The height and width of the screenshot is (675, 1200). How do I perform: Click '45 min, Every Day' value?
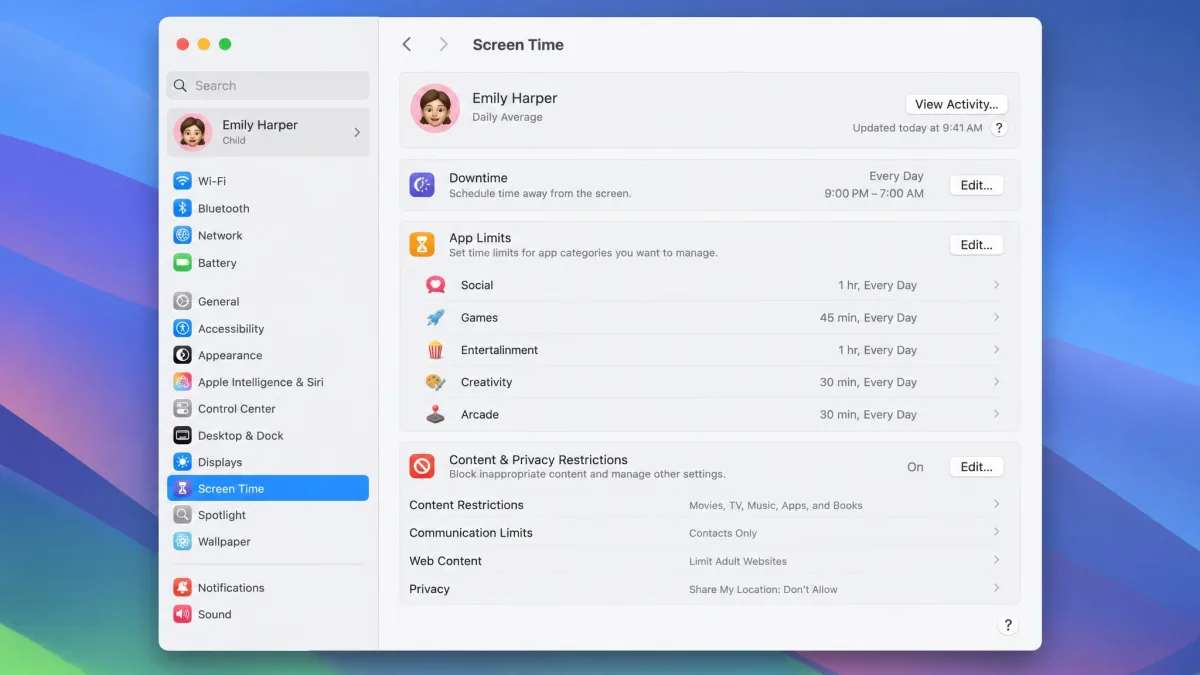pos(869,317)
